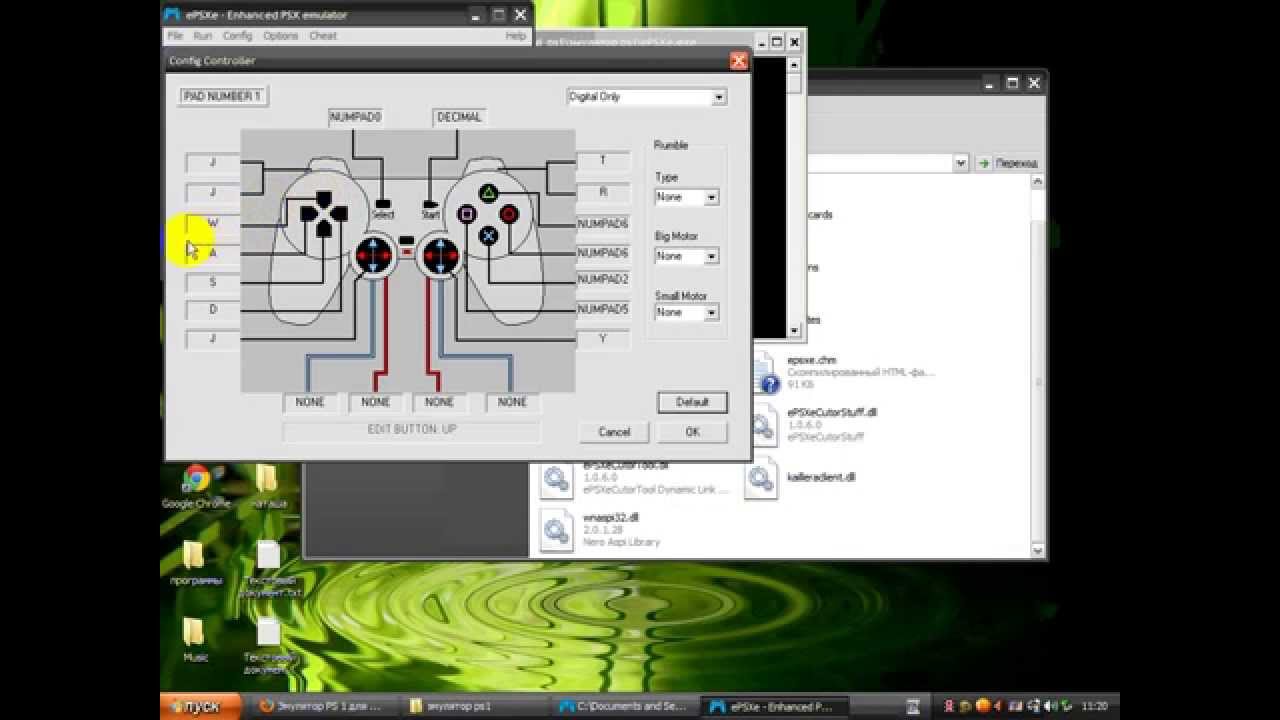Click the ePSXe logo icon in the title bar
This screenshot has height=720, width=1280.
[173, 15]
